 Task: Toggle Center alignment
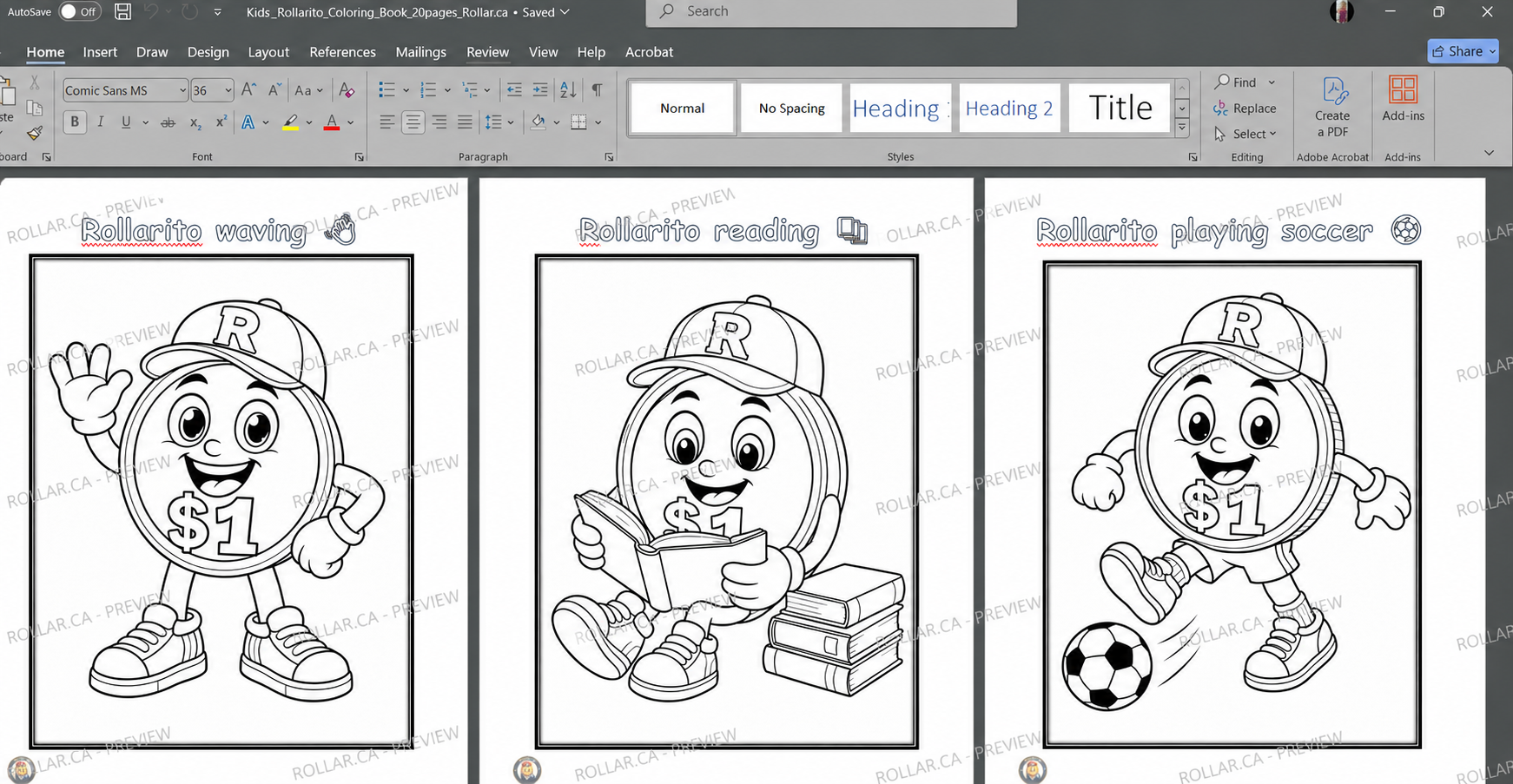[413, 122]
